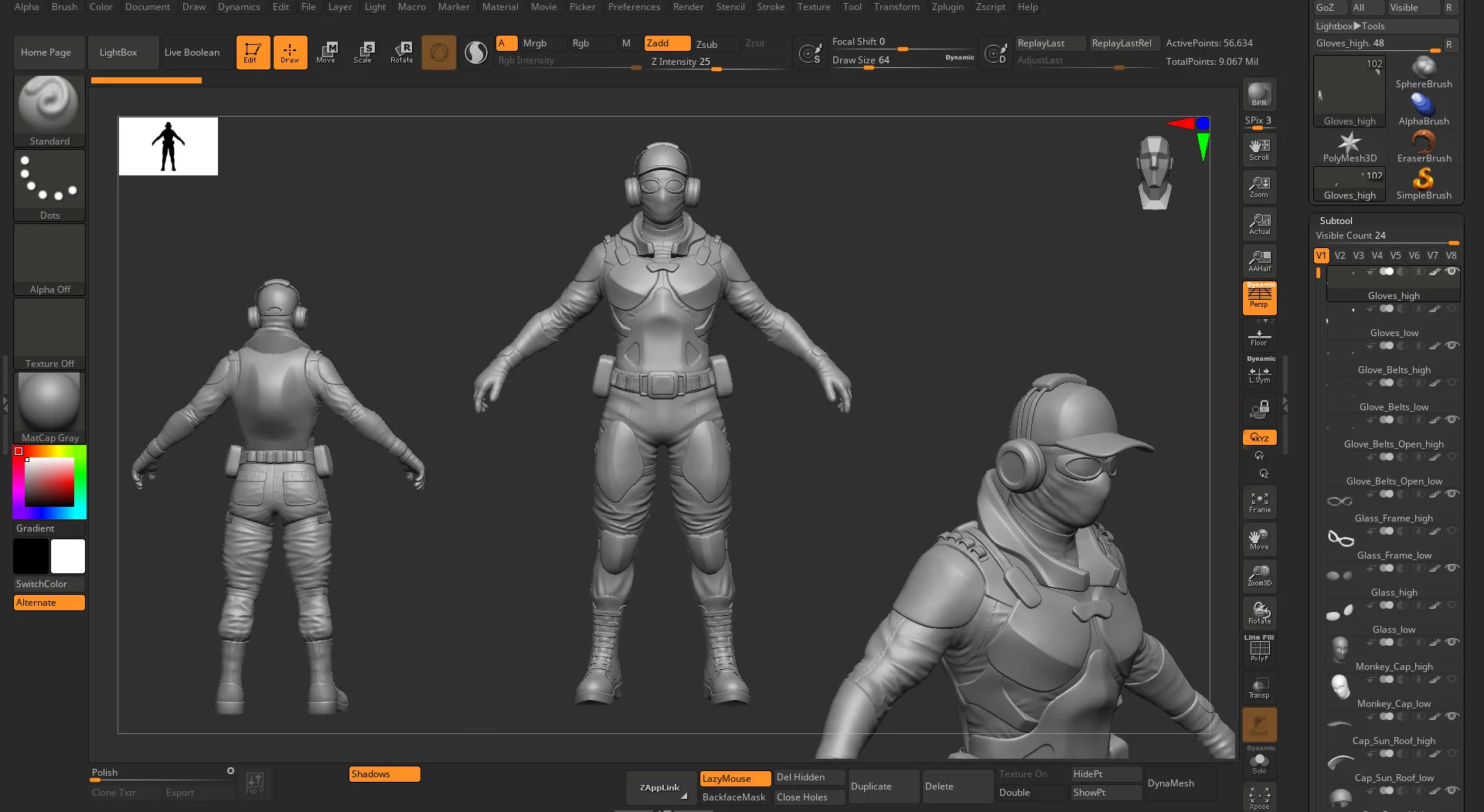Image resolution: width=1484 pixels, height=812 pixels.
Task: Select the SimpleBrush tool thumbnail
Action: point(1424,184)
